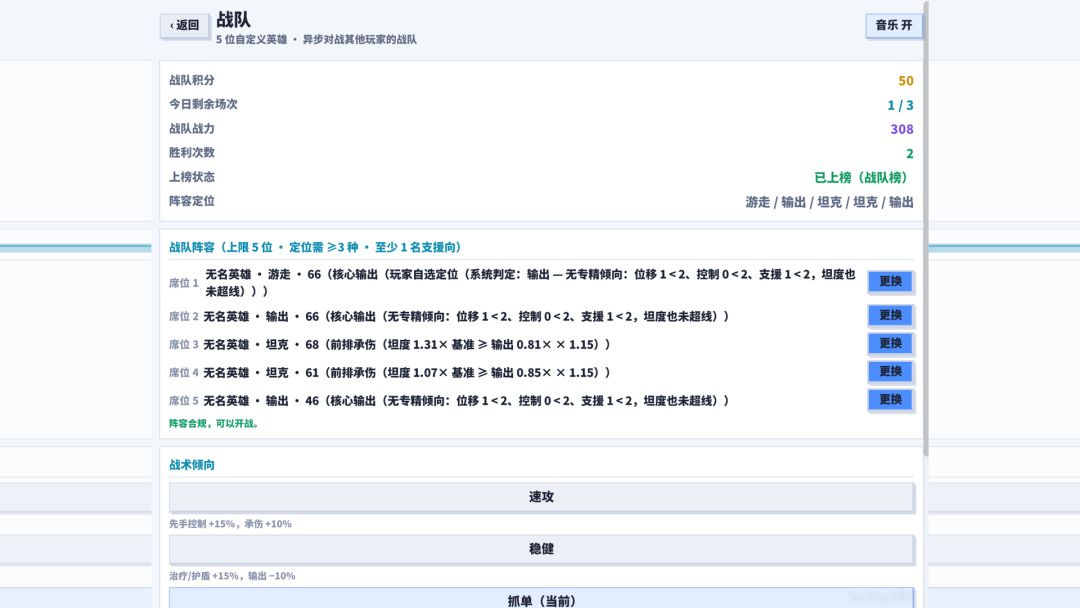Click 阵容定位 role list text
Viewport: 1080px width, 608px height.
click(829, 202)
